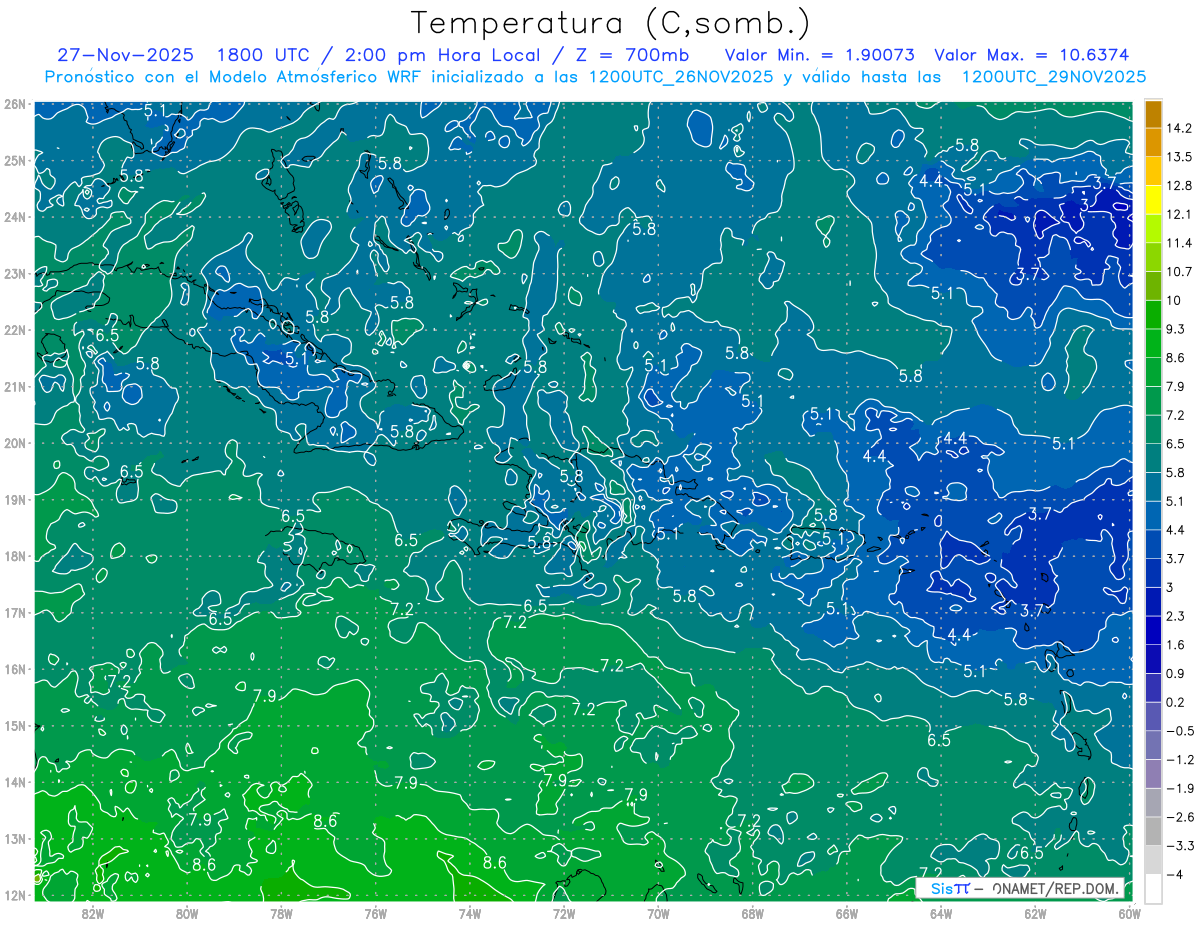The height and width of the screenshot is (927, 1200).
Task: Click the -2.6 color scale label
Action: (x=1179, y=817)
